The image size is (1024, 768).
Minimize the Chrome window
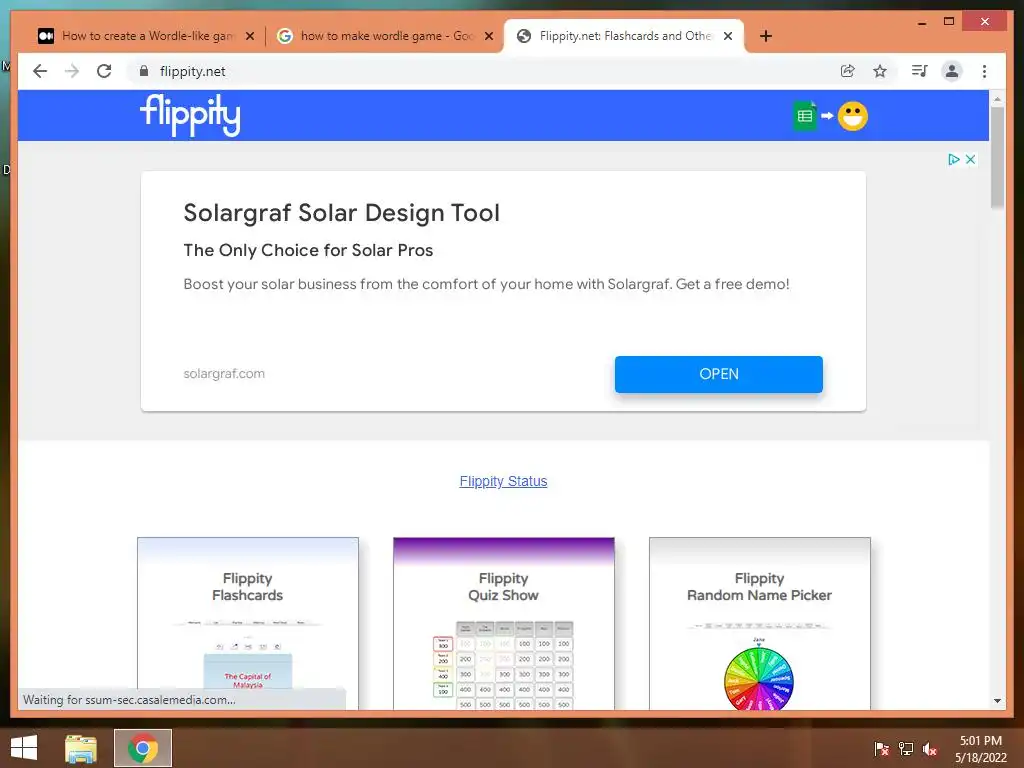922,22
